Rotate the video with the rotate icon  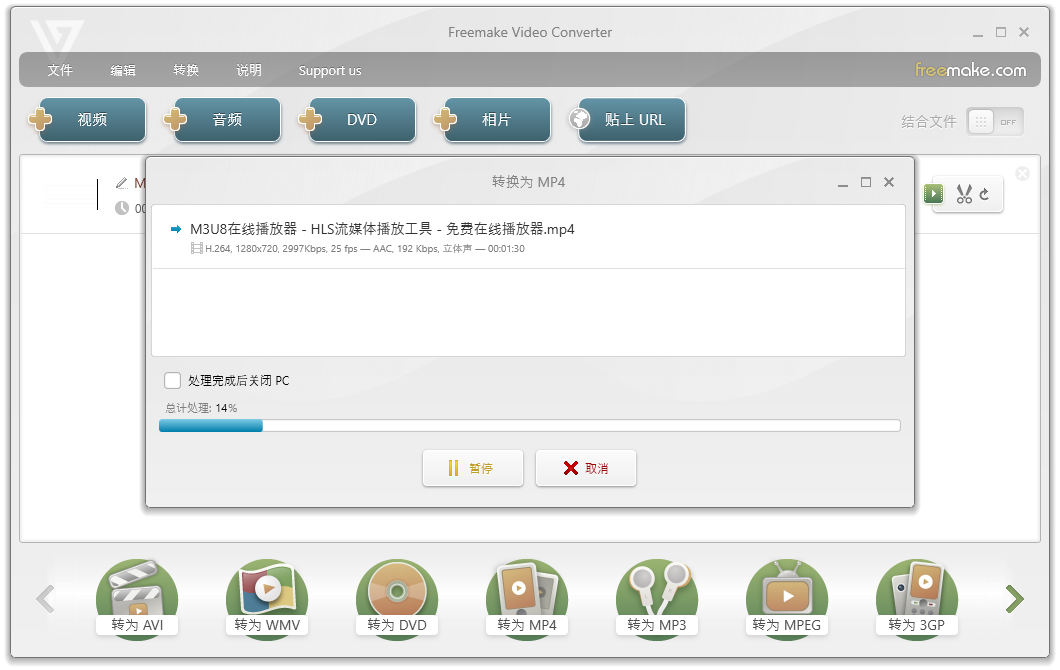click(x=984, y=194)
